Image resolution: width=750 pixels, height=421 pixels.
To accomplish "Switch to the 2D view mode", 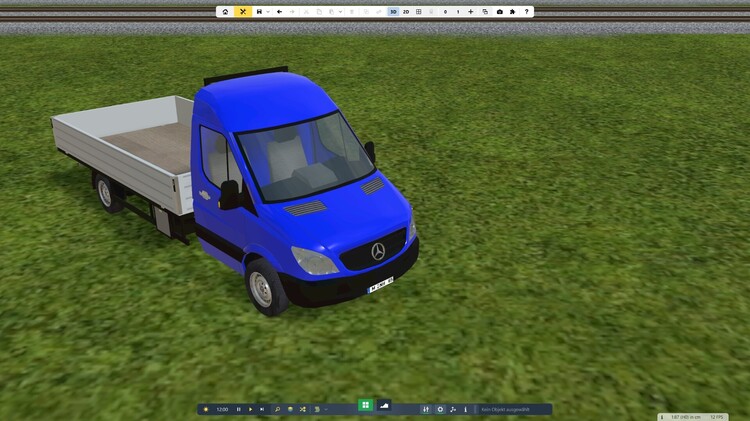I will coord(406,11).
